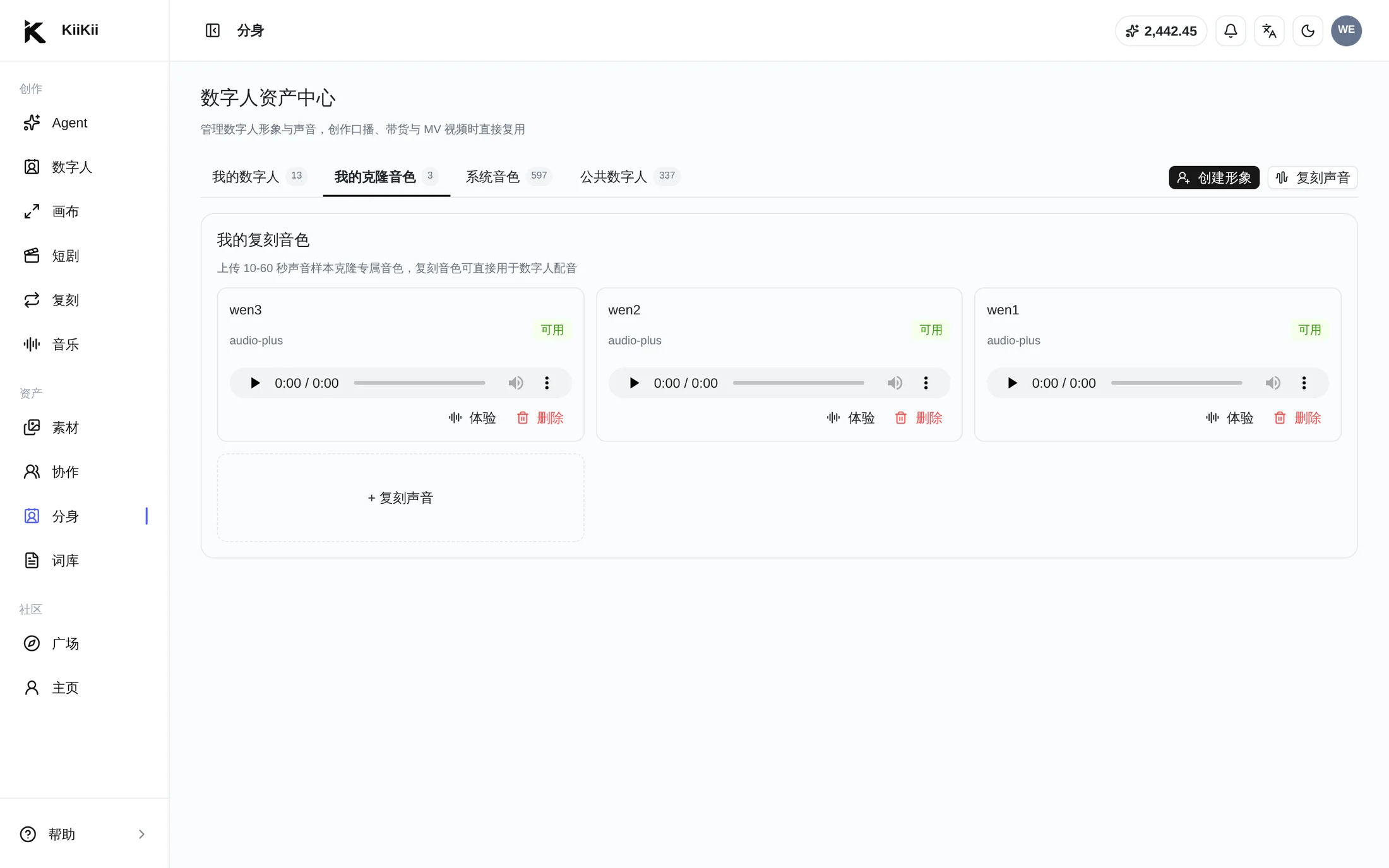Delete the wen2 cloned voice
The image size is (1389, 868).
click(919, 418)
